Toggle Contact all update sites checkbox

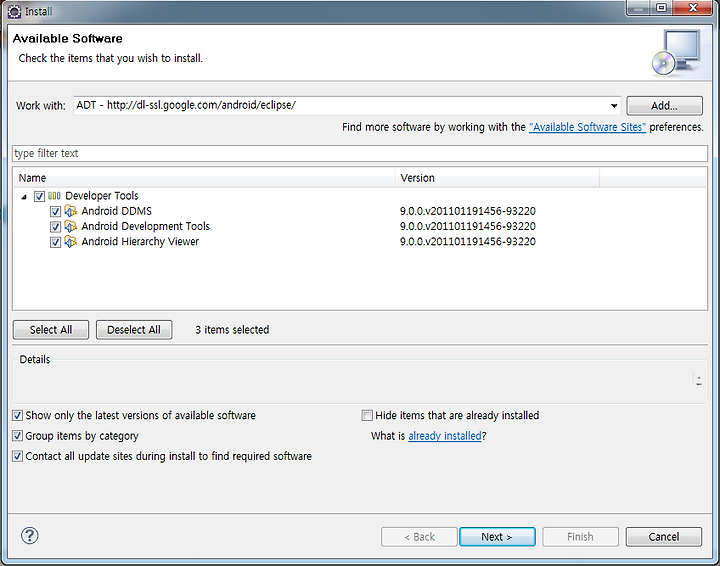[x=17, y=456]
